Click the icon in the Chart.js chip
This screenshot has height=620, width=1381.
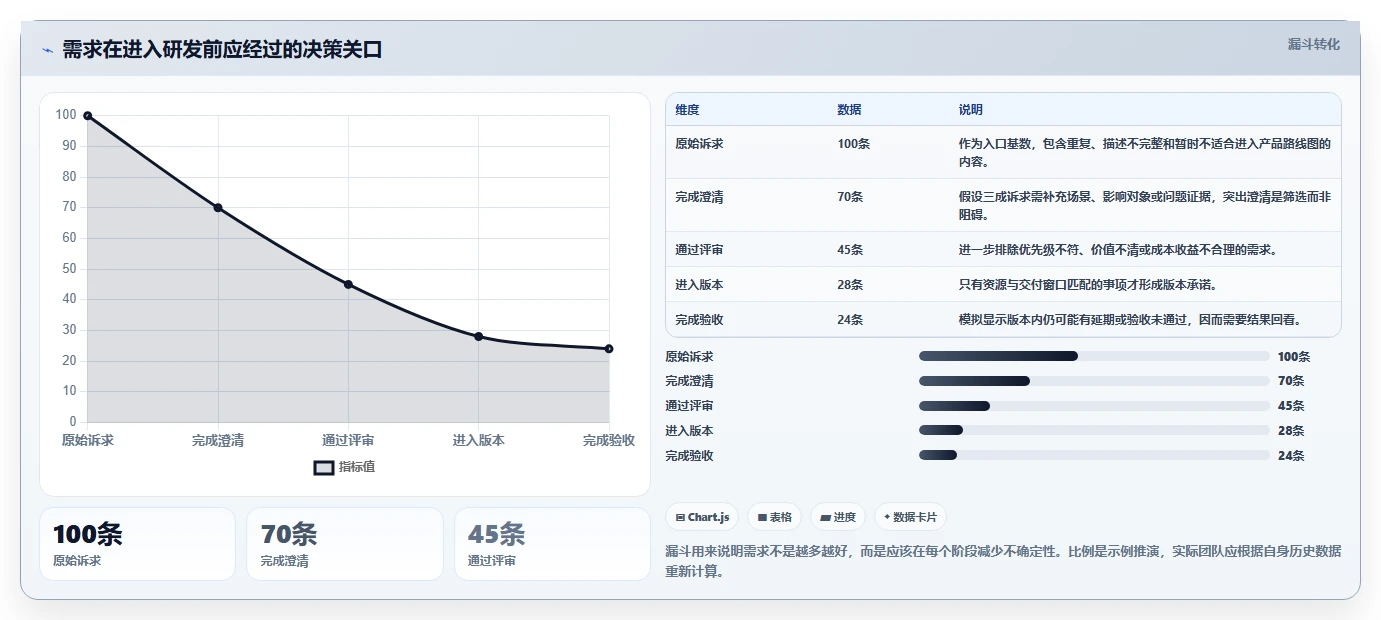pos(680,518)
